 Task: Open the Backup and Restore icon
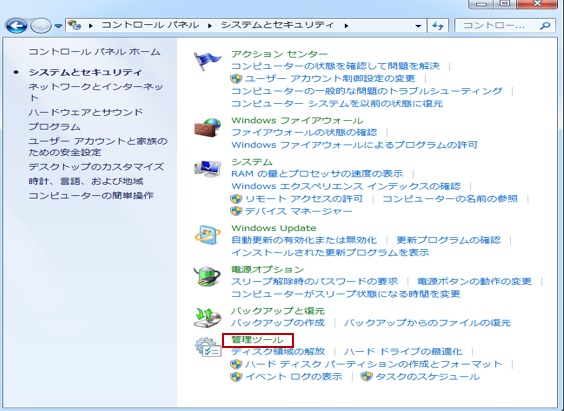207,317
